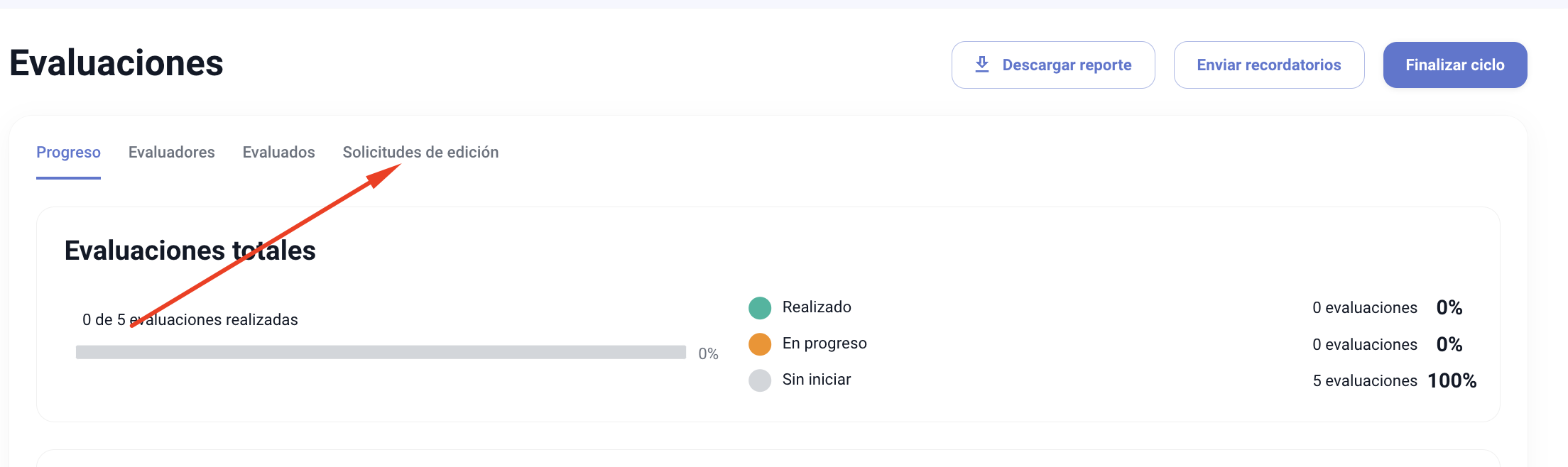The width and height of the screenshot is (1568, 467).
Task: Click the Finalizar ciclo button
Action: pos(1455,65)
